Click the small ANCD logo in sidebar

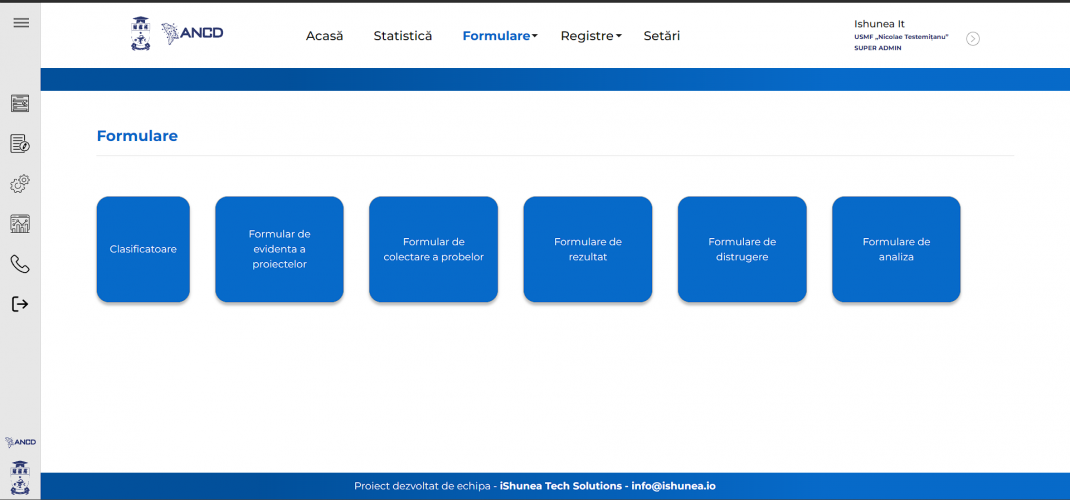20,442
